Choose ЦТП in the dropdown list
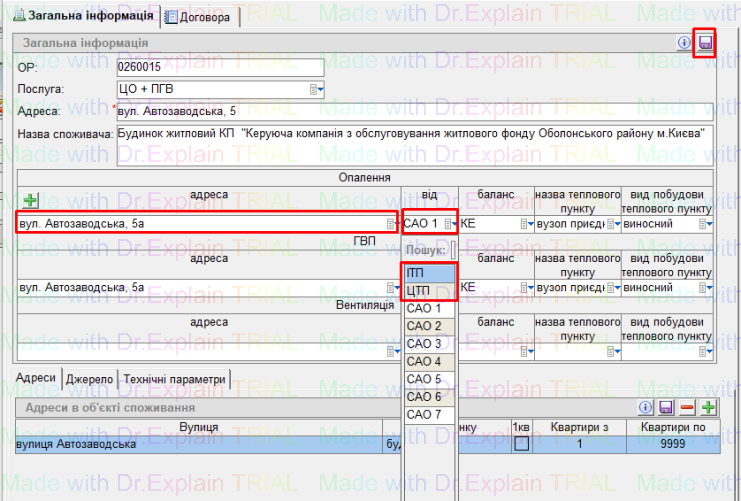The height and width of the screenshot is (501, 741). pos(429,290)
